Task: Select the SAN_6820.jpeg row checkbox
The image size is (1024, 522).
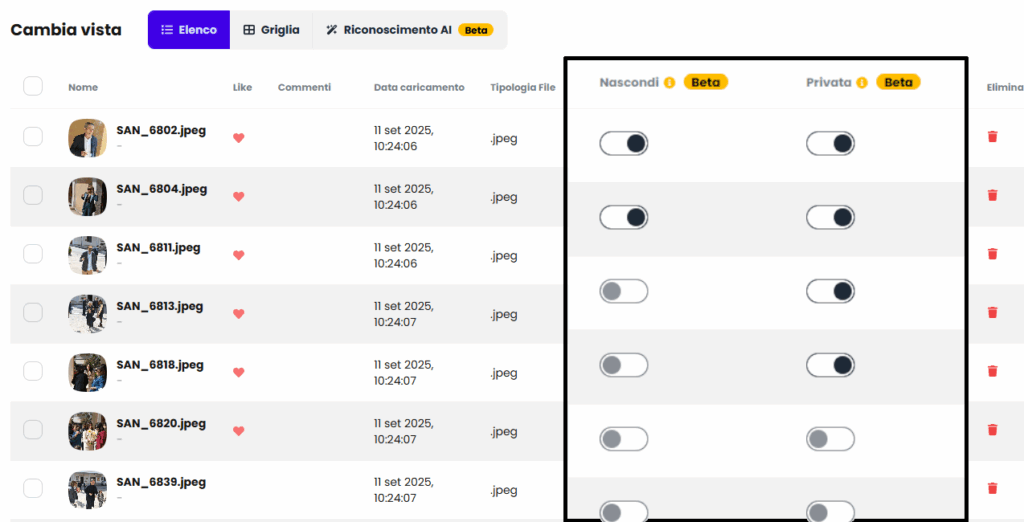Action: tap(33, 430)
